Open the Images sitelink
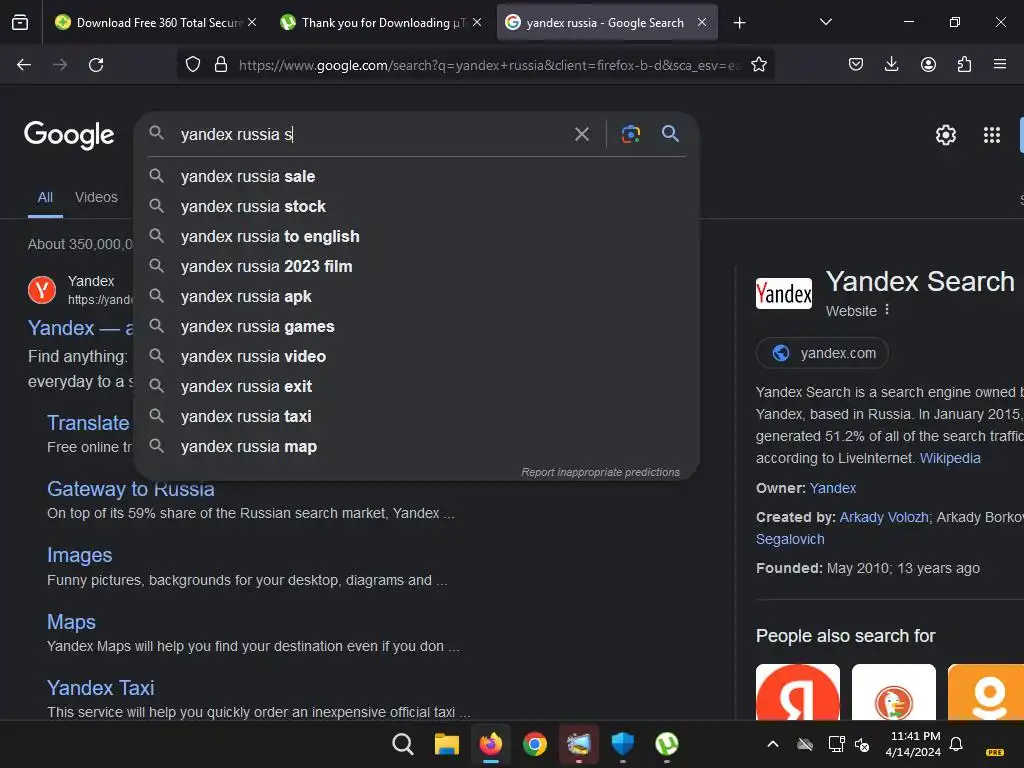 click(x=80, y=555)
